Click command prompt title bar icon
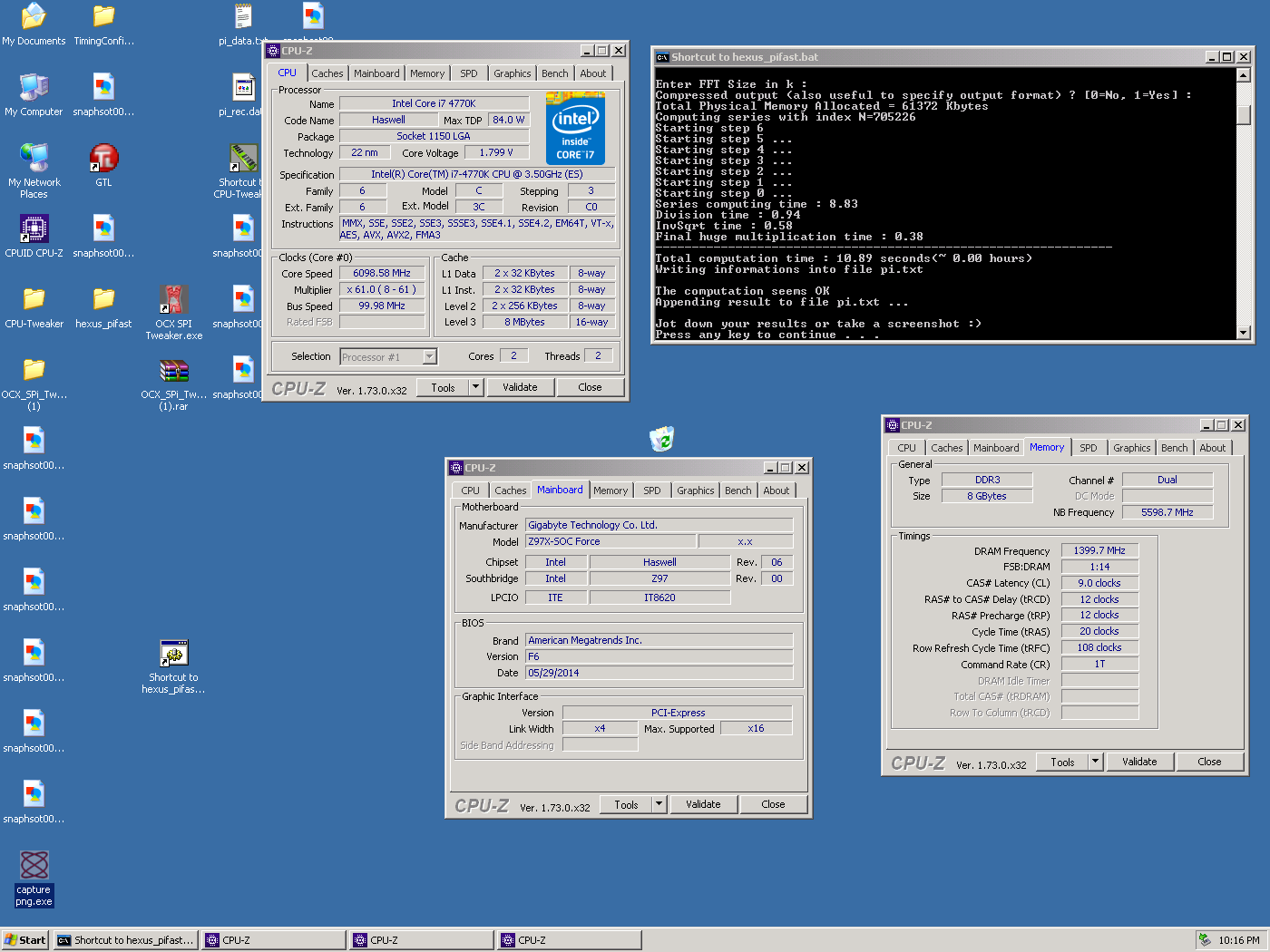 pos(662,57)
